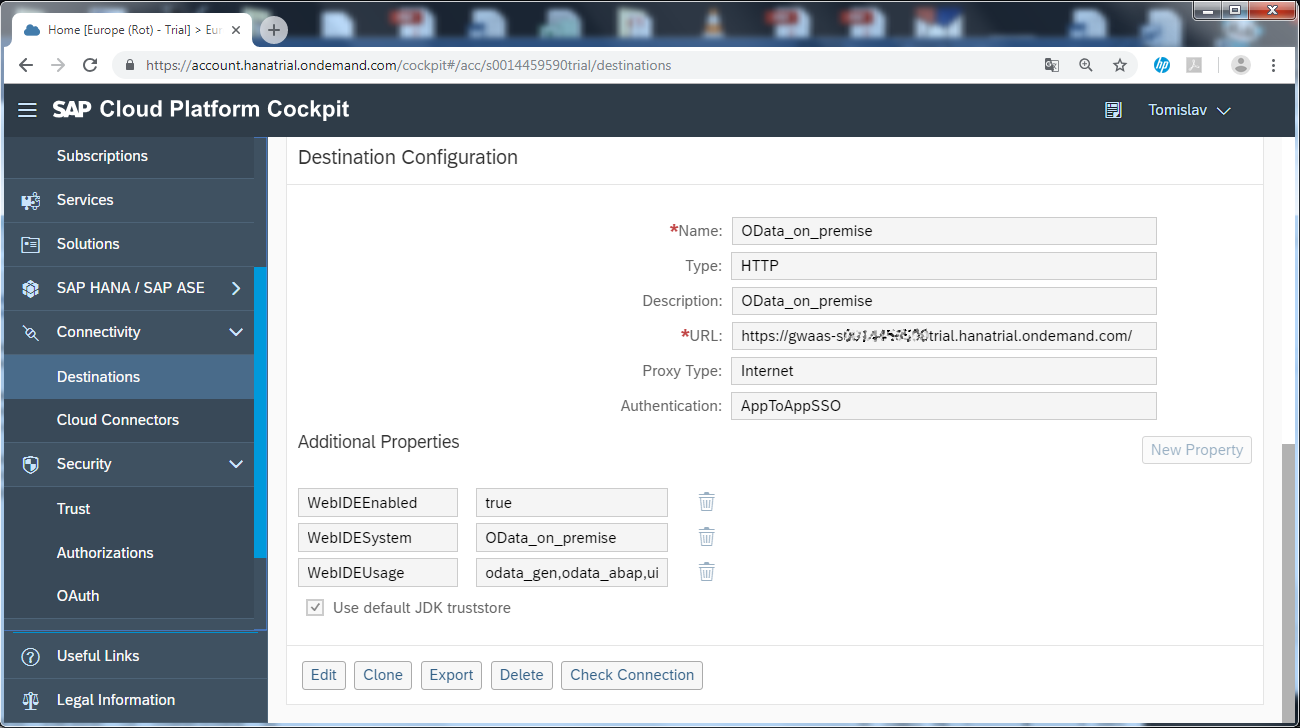Remove WebIDEUsage property with trash icon
The image size is (1300, 728).
pyautogui.click(x=706, y=572)
